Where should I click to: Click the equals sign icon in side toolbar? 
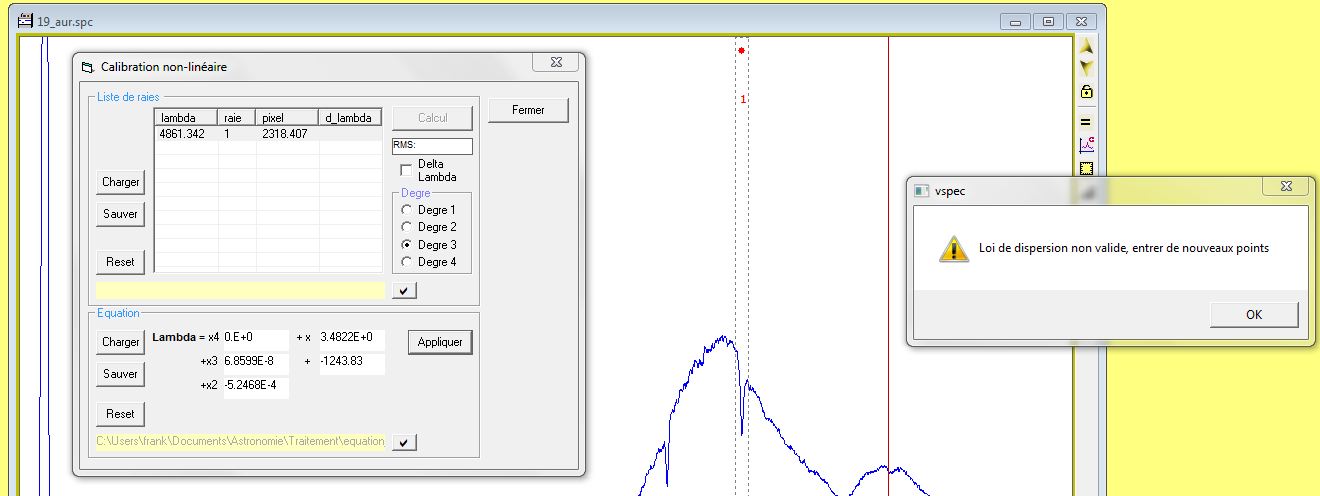[1086, 122]
